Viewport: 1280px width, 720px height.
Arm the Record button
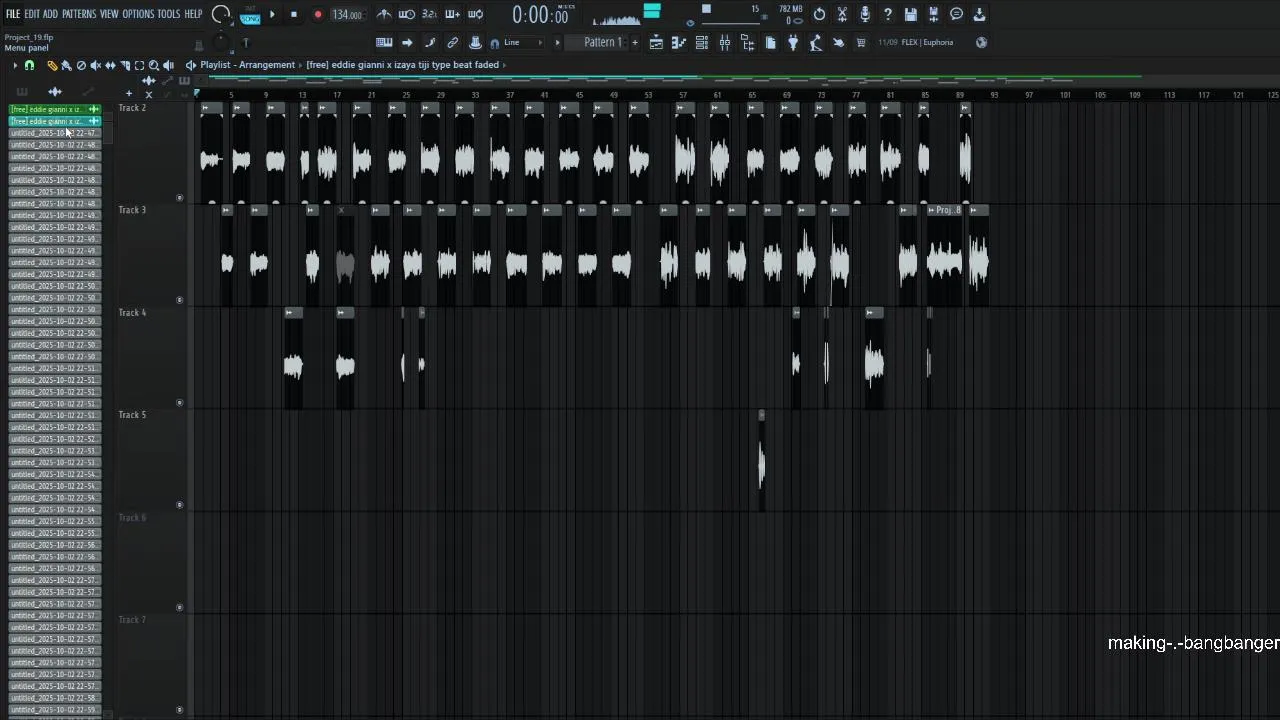coord(318,15)
